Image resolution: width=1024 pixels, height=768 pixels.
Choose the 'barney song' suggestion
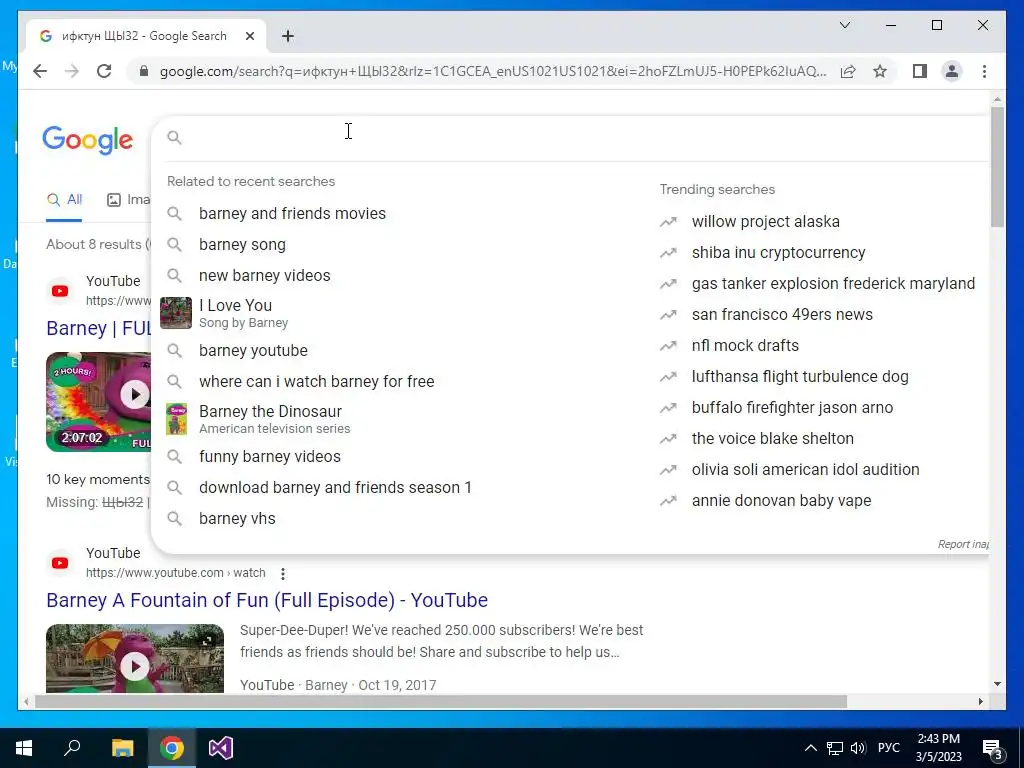pyautogui.click(x=242, y=245)
